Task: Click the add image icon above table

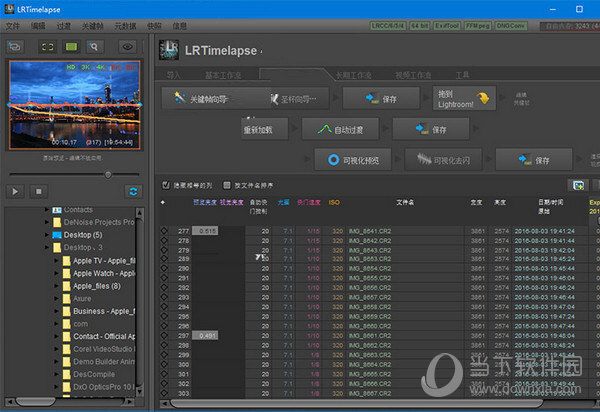Action: 578,185
